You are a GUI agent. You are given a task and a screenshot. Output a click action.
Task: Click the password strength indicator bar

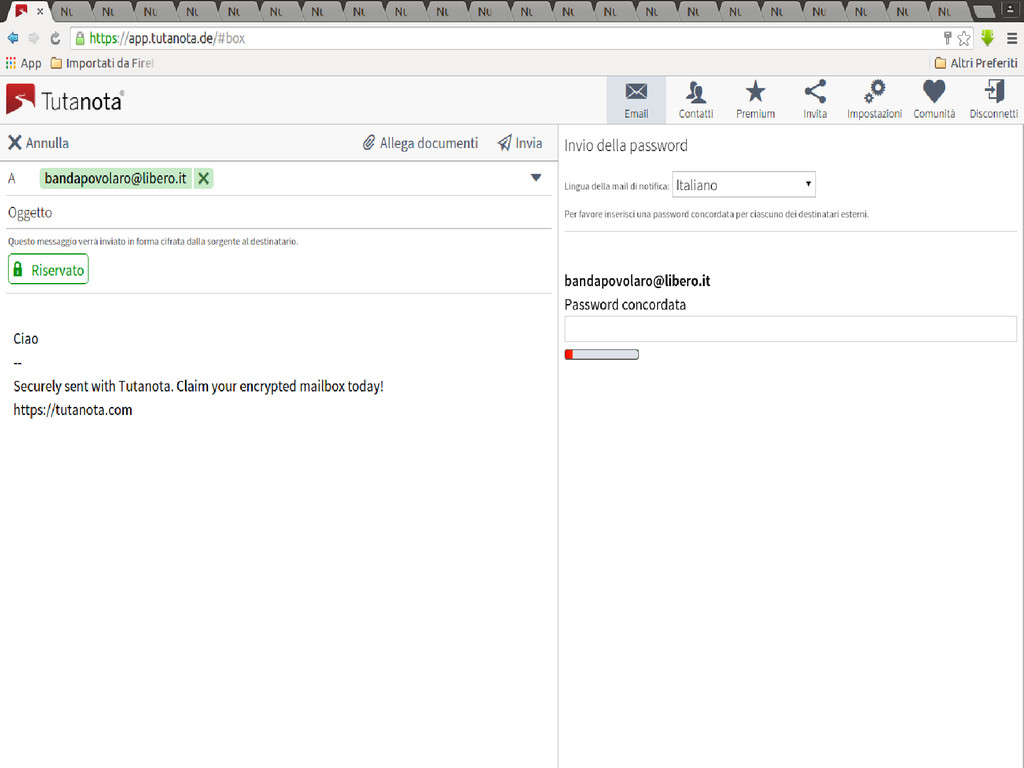pos(601,355)
